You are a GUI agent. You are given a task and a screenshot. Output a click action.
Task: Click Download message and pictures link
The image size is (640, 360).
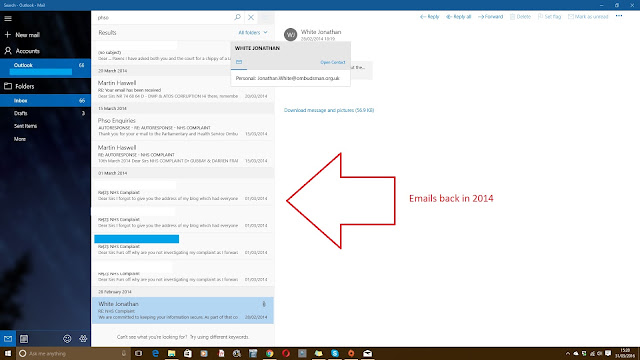point(329,110)
